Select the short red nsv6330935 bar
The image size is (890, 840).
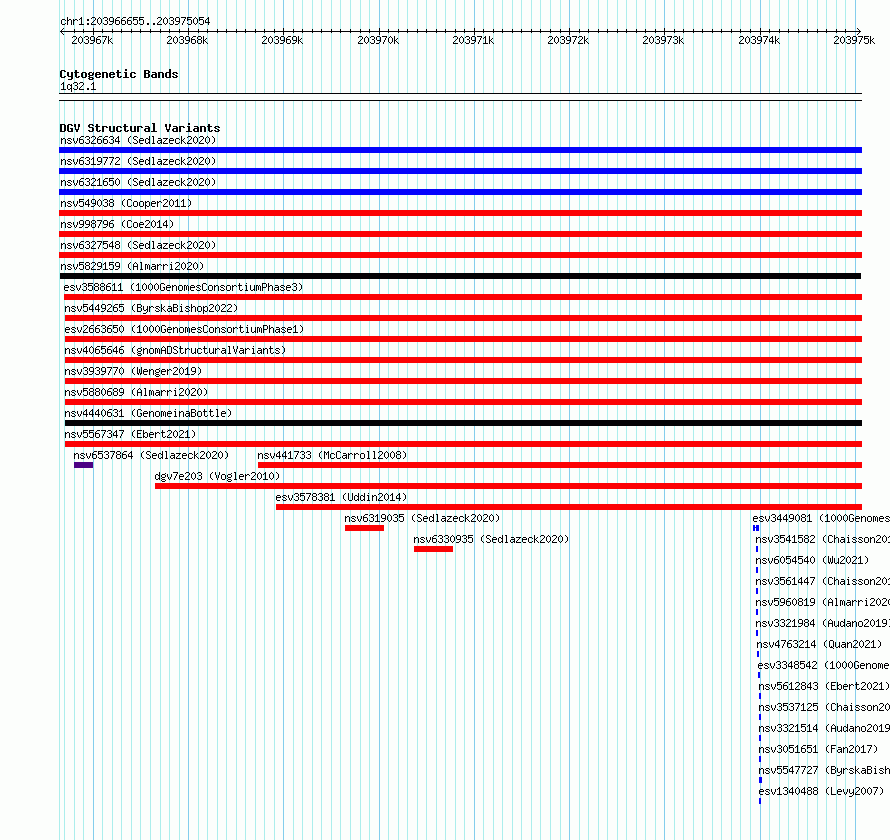click(x=434, y=549)
